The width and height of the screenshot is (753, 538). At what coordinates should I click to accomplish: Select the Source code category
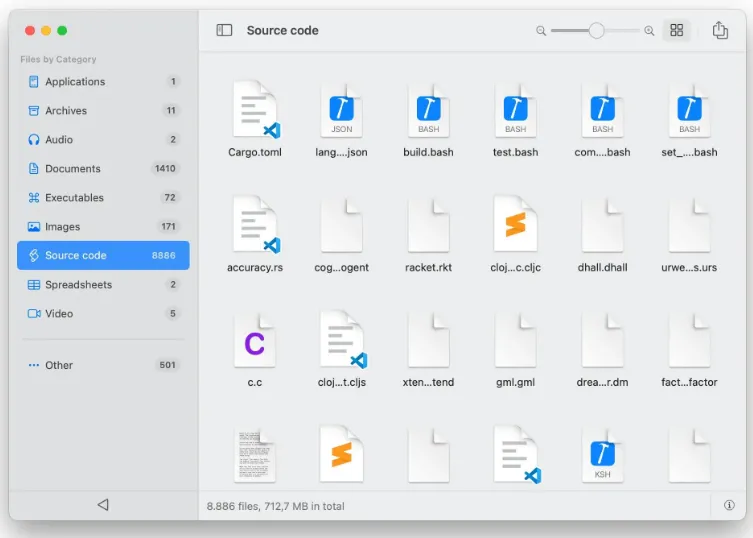103,256
